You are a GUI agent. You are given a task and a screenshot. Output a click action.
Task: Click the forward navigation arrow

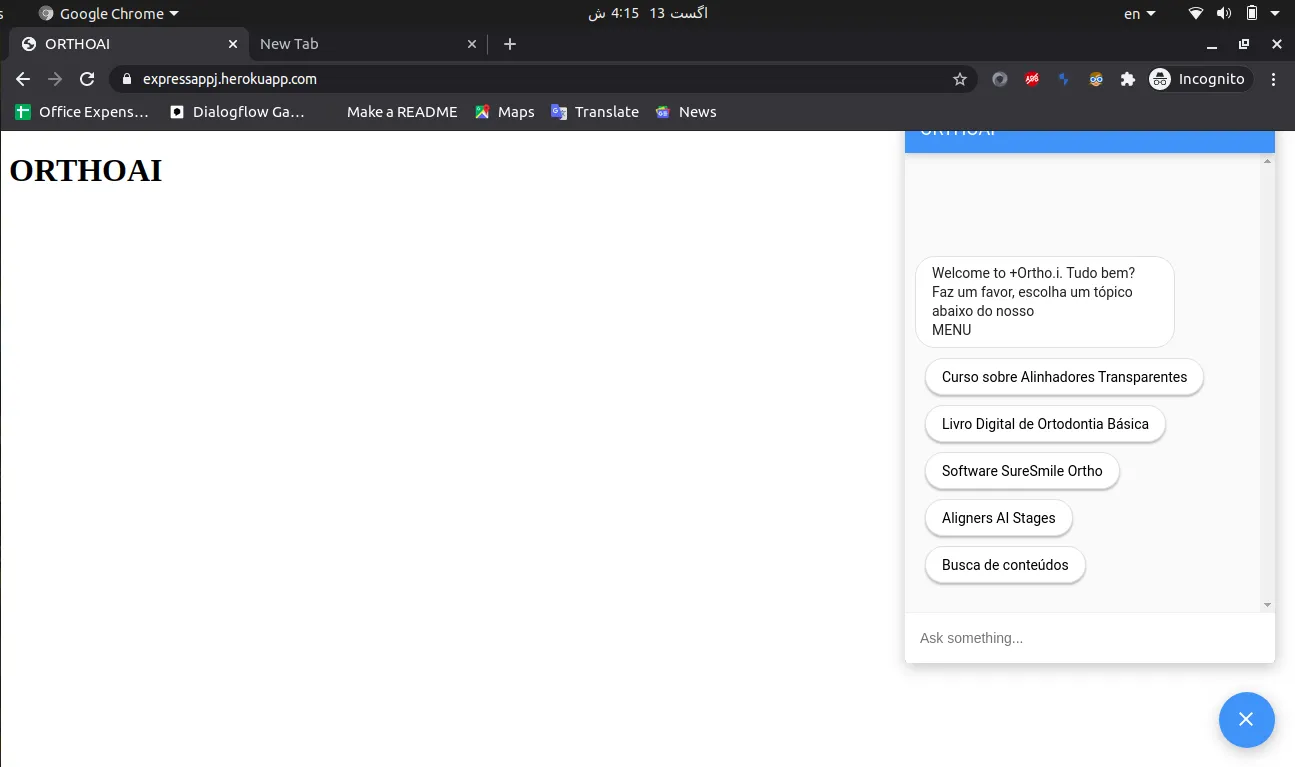[55, 79]
